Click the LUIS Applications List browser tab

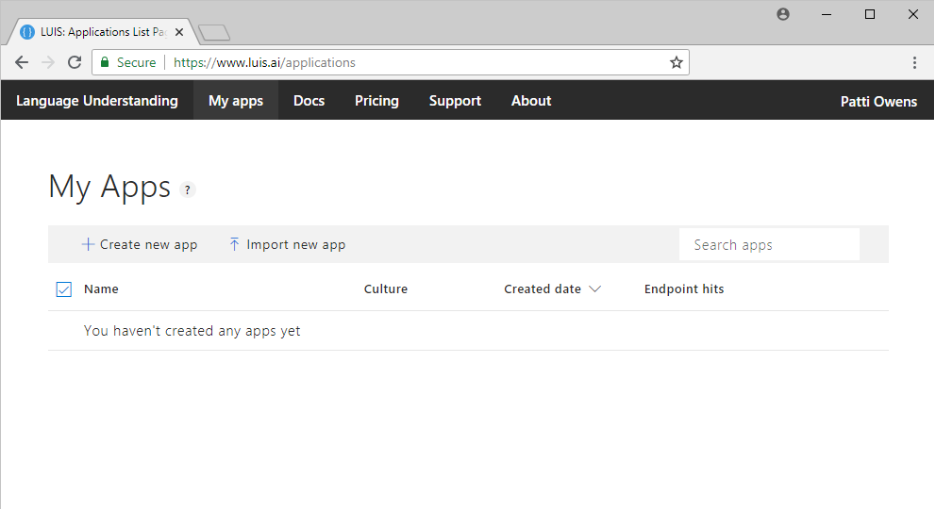coord(101,32)
